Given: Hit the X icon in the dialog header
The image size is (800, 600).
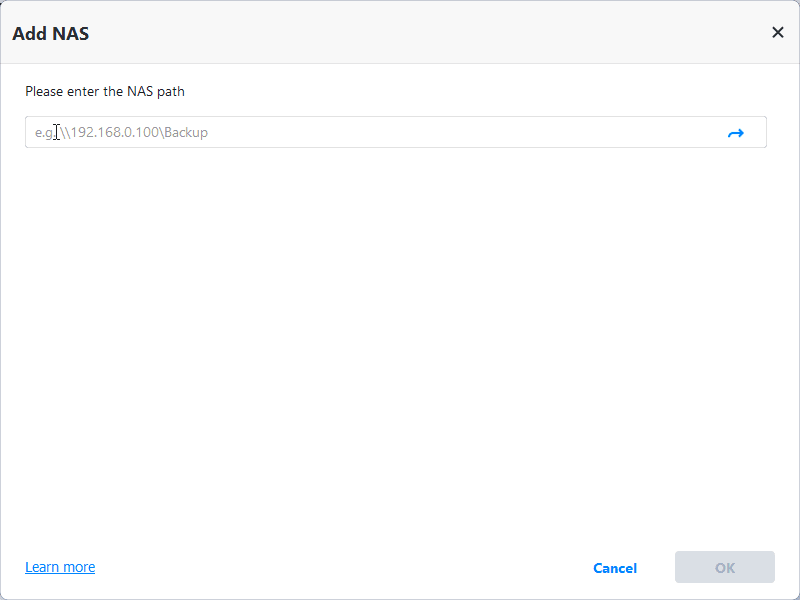Looking at the screenshot, I should point(778,32).
